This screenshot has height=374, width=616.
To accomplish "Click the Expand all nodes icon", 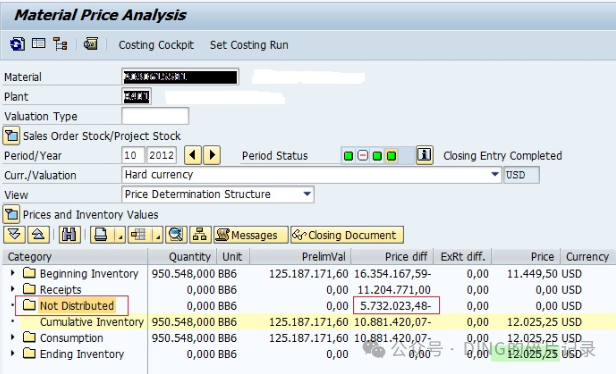I will [x=15, y=235].
